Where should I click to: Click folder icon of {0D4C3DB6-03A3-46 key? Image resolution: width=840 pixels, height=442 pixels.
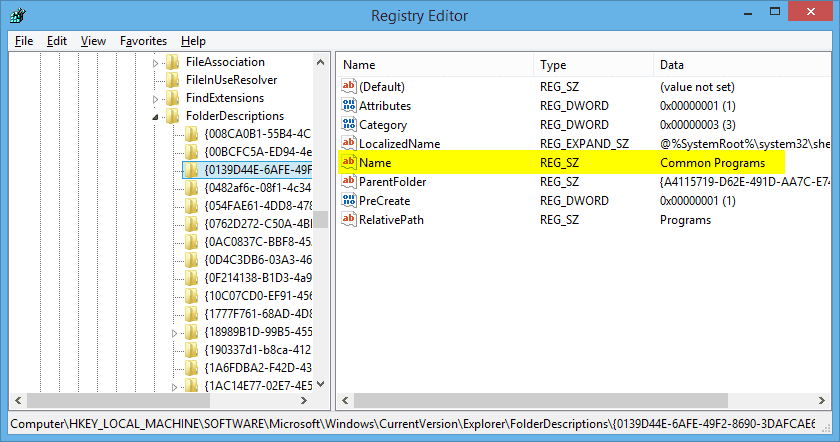191,260
